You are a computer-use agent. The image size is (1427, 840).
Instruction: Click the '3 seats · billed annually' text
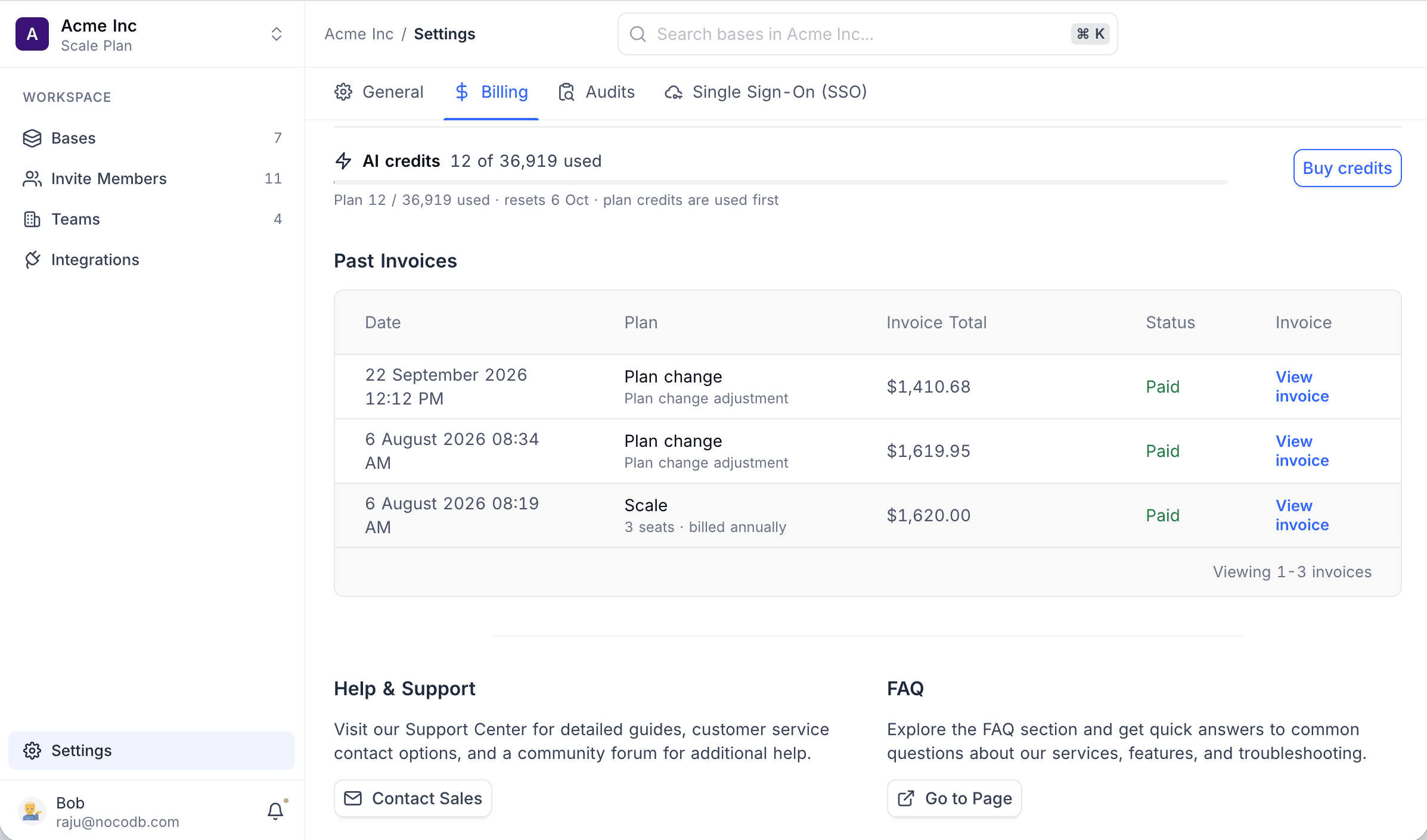coord(705,527)
